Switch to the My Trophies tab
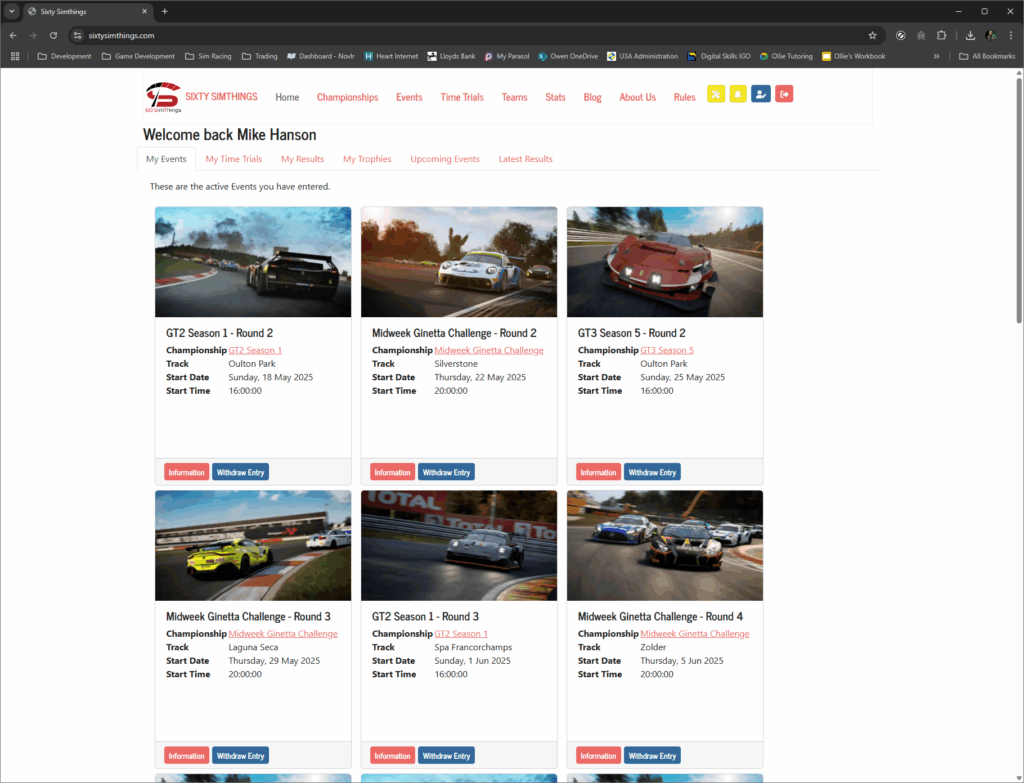 pyautogui.click(x=367, y=159)
